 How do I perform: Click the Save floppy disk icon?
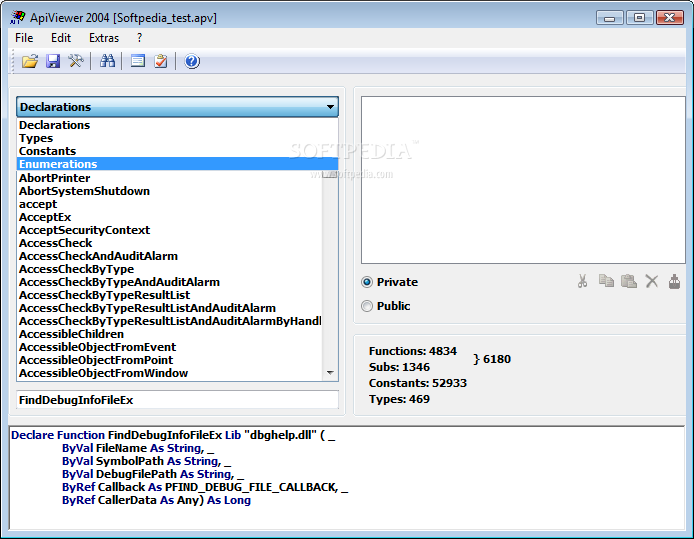[53, 61]
